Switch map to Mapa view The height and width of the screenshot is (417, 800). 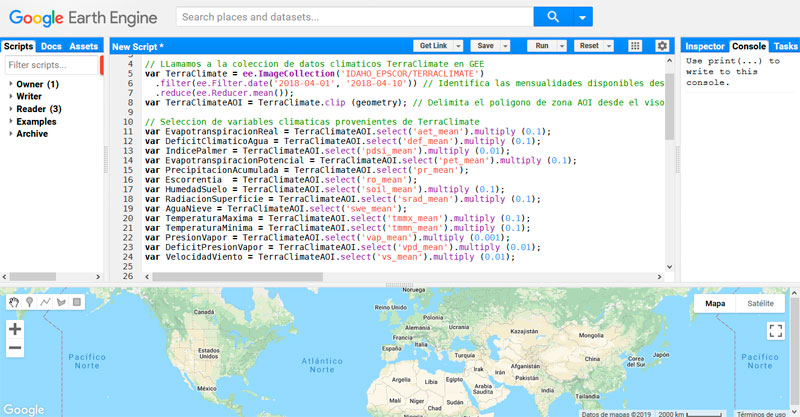715,303
